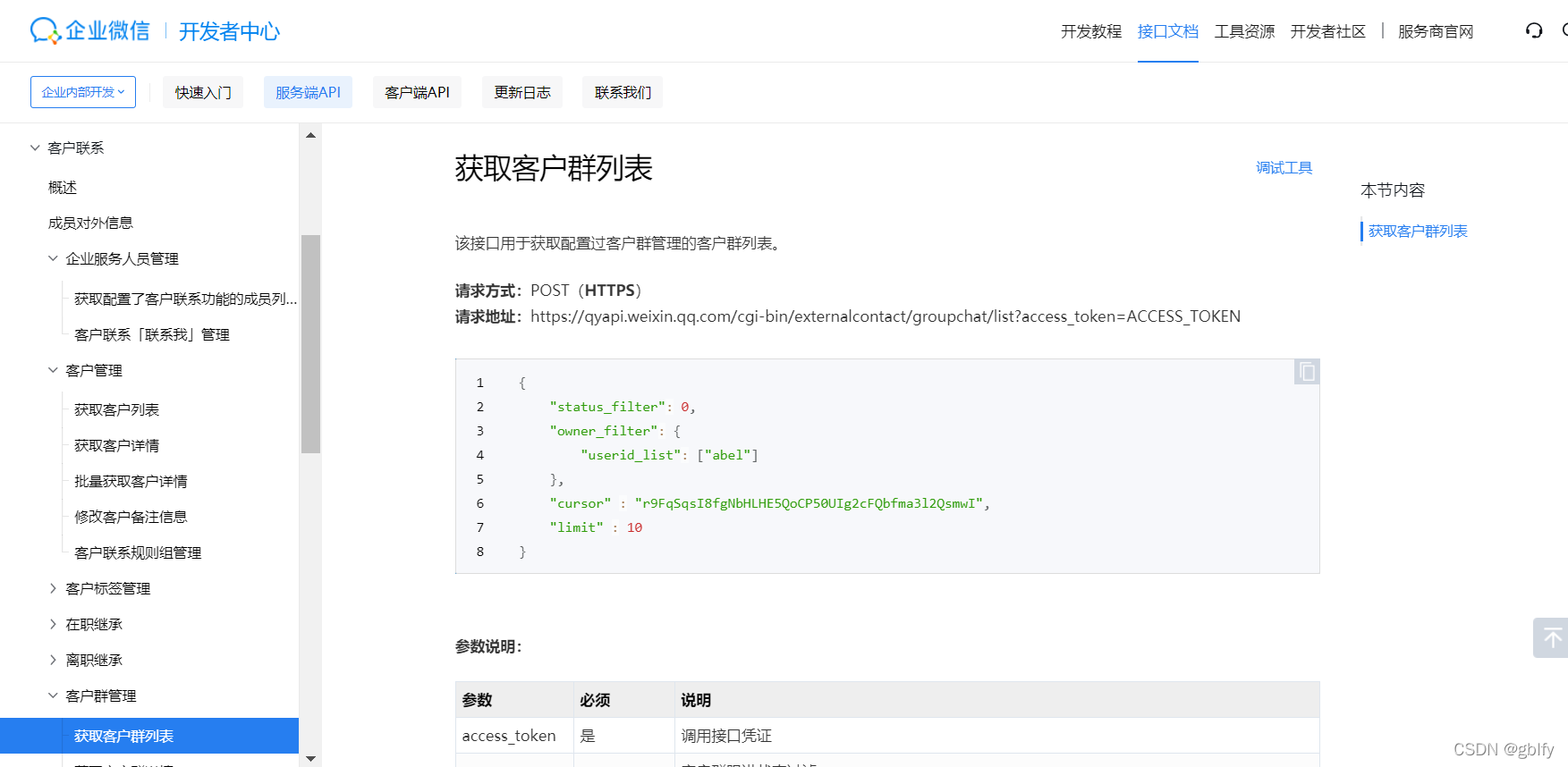Open 客户联系「联系我」管理 item
The height and width of the screenshot is (767, 1568).
click(152, 334)
